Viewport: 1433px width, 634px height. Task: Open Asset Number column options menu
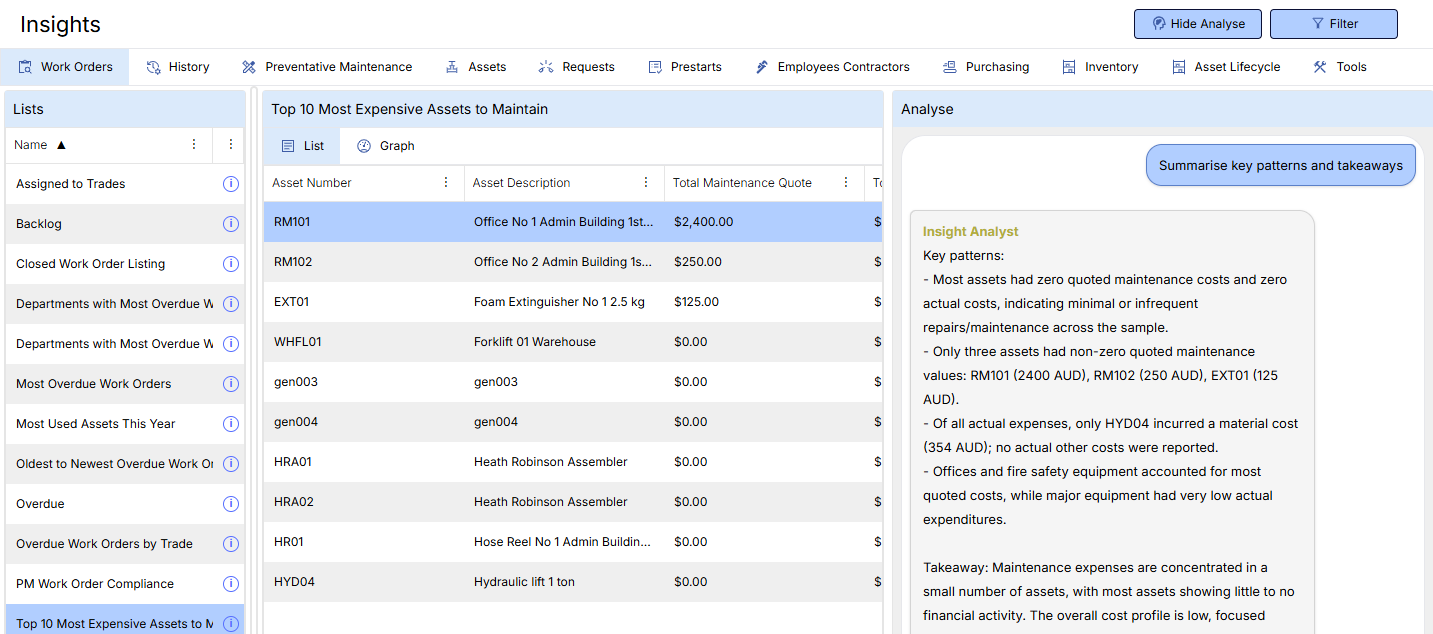coord(446,183)
